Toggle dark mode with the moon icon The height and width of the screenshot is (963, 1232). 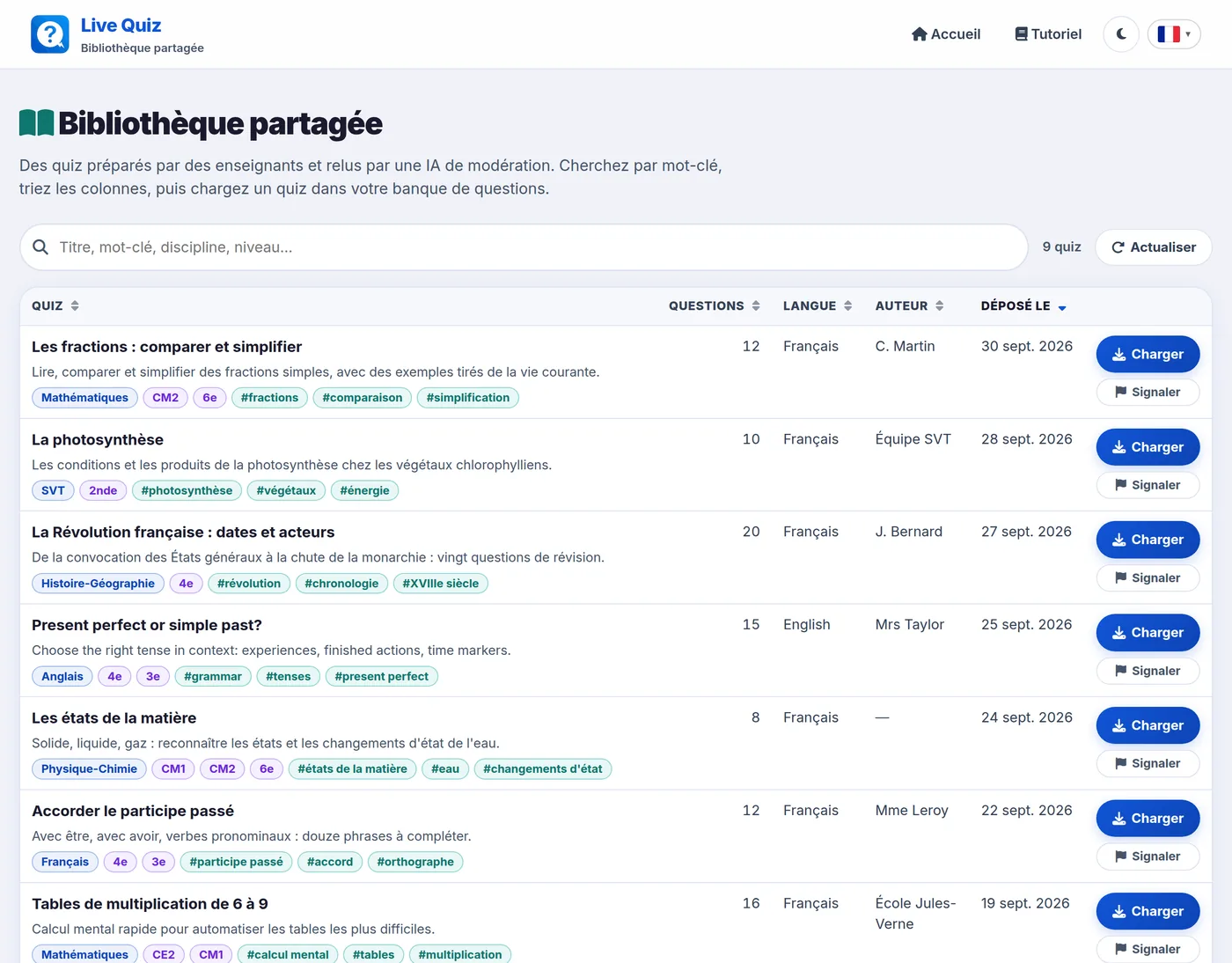click(1121, 34)
